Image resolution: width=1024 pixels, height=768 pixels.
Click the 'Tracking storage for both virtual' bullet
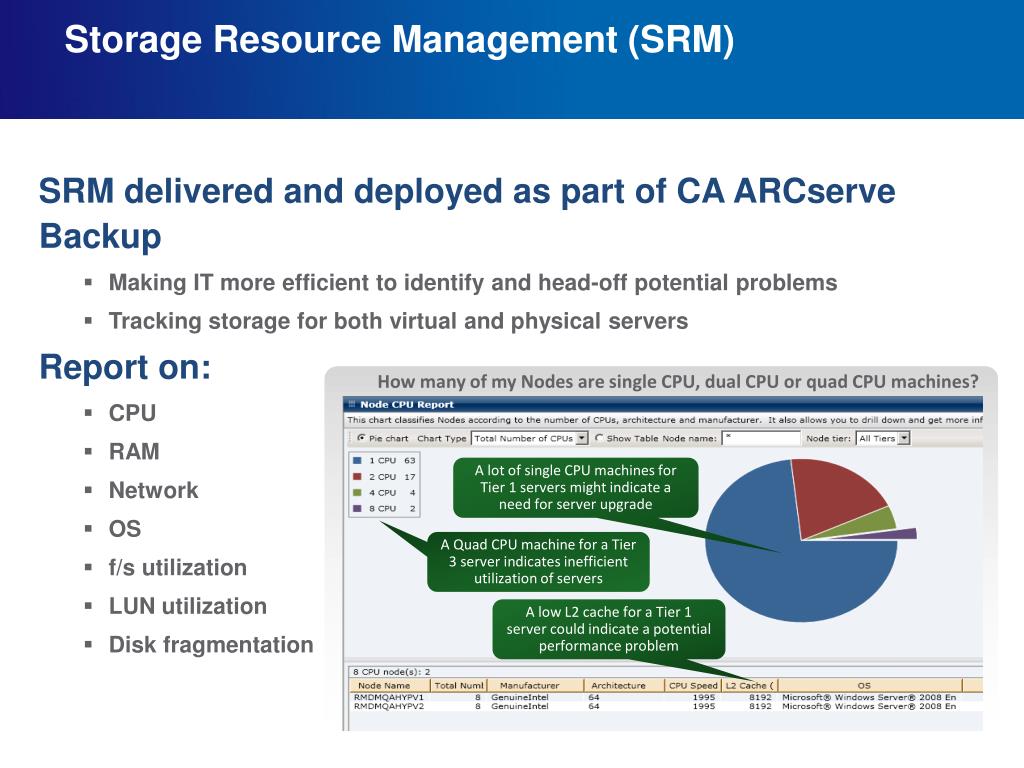point(398,321)
